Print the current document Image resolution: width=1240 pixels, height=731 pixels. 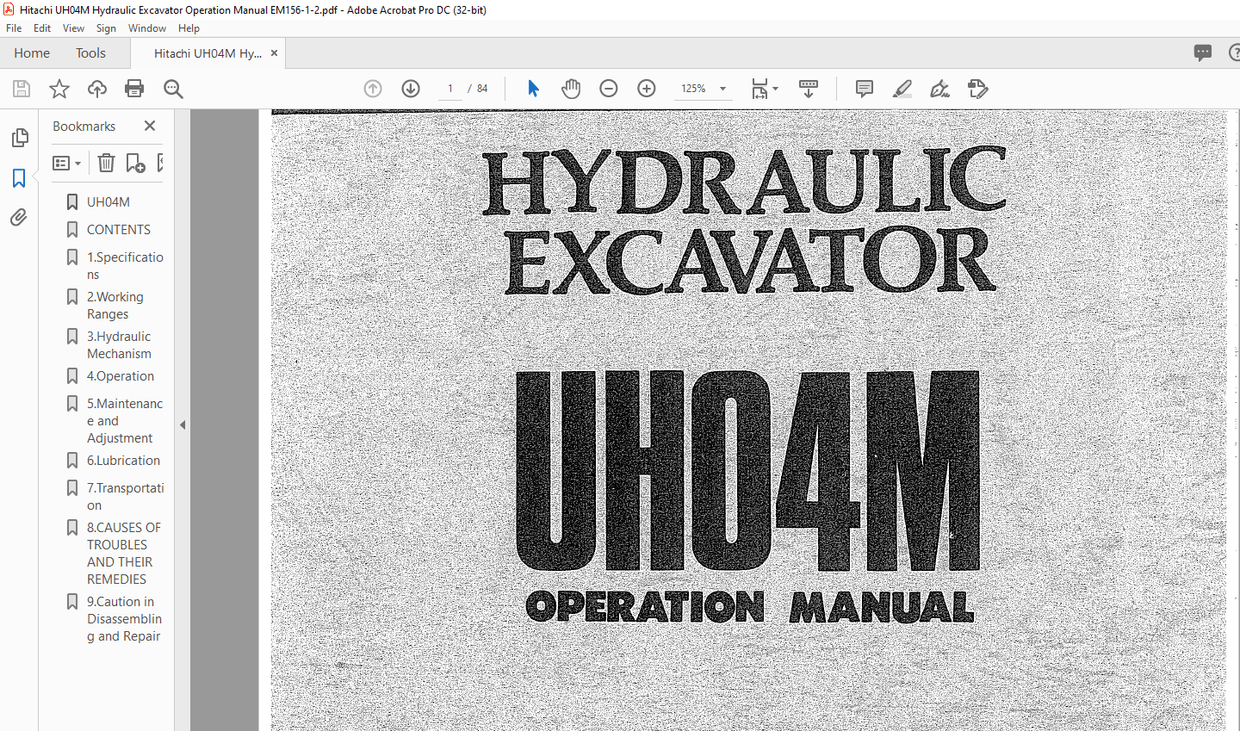point(134,88)
